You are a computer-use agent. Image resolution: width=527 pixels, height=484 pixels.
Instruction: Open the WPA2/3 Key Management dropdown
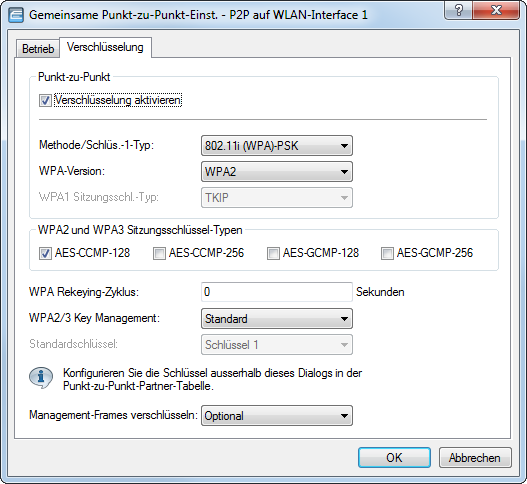point(277,319)
